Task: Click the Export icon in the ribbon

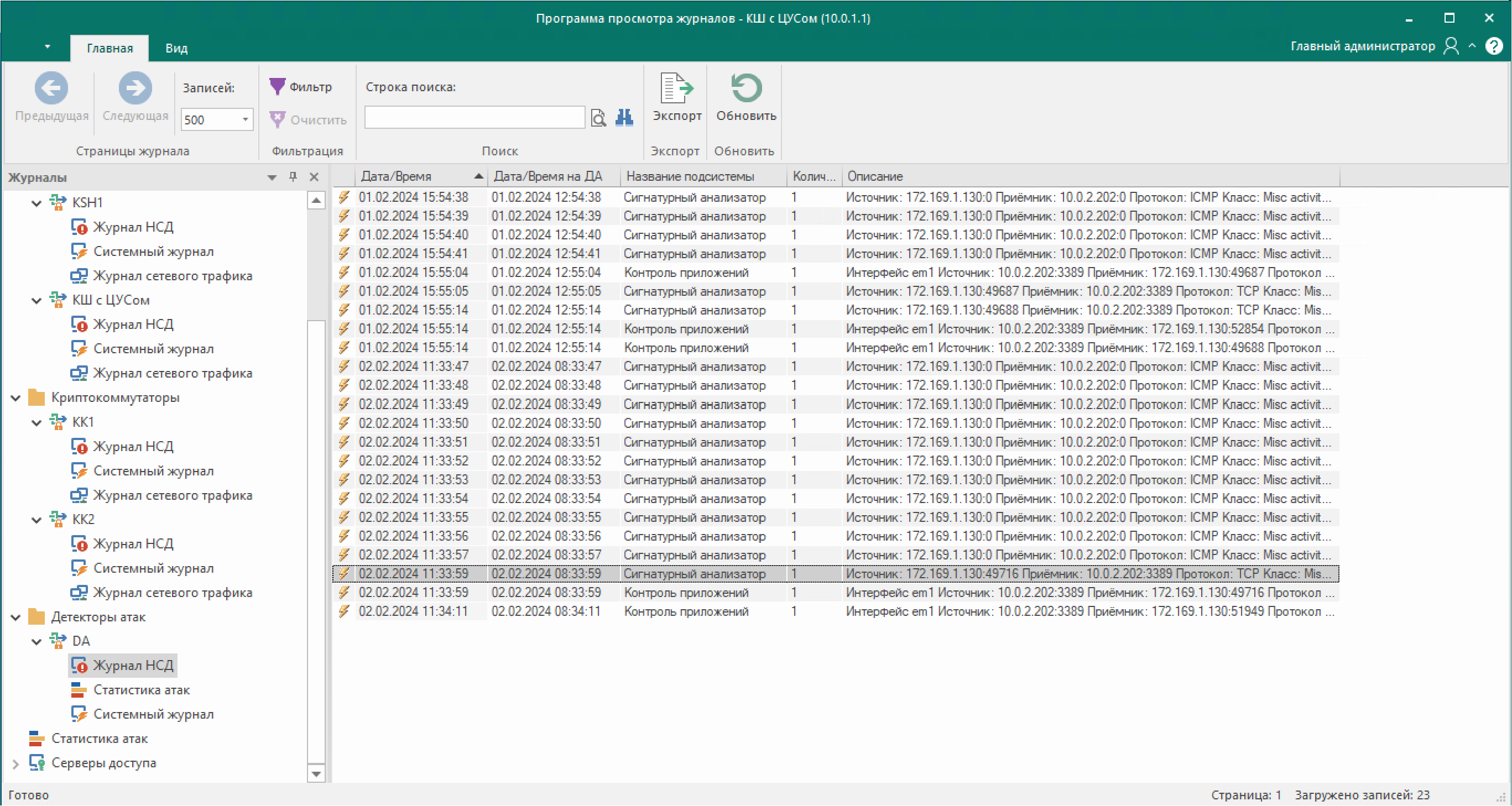Action: click(x=677, y=89)
